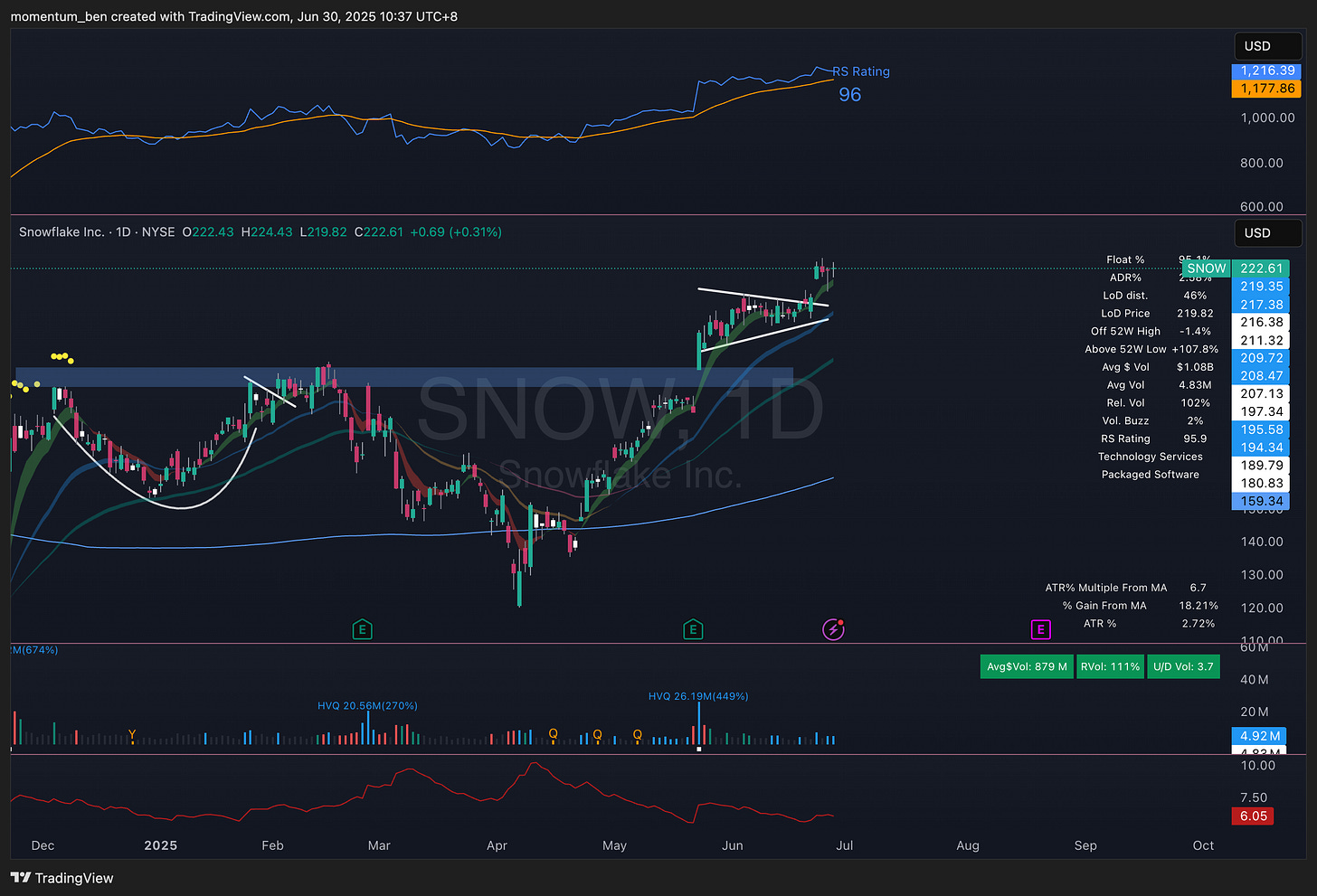1317x896 pixels.
Task: Click the Above 52W Low +107.8% value
Action: point(1195,349)
